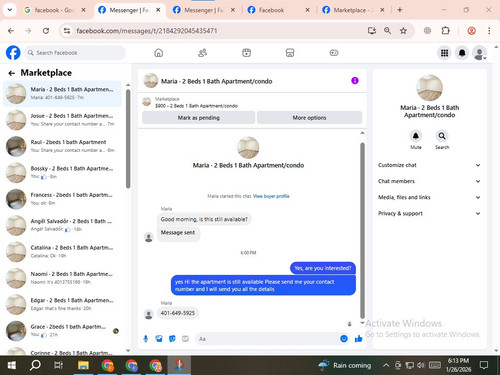
Task: Click More options button
Action: [309, 118]
